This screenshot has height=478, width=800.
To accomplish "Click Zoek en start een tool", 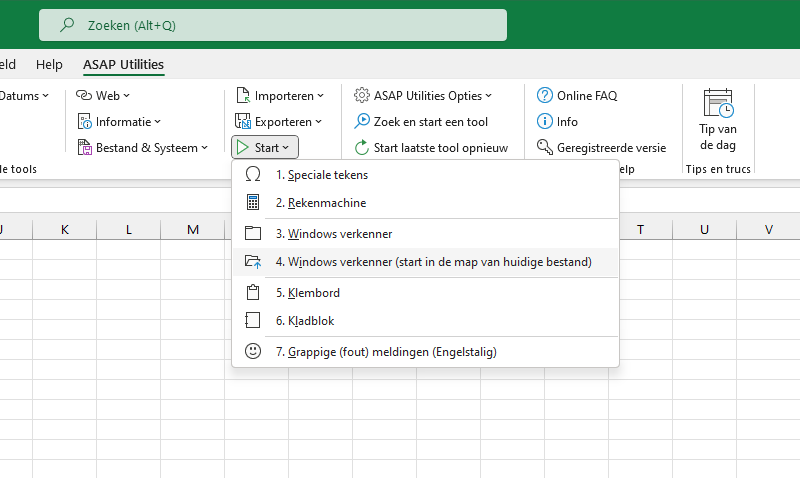I will 421,121.
